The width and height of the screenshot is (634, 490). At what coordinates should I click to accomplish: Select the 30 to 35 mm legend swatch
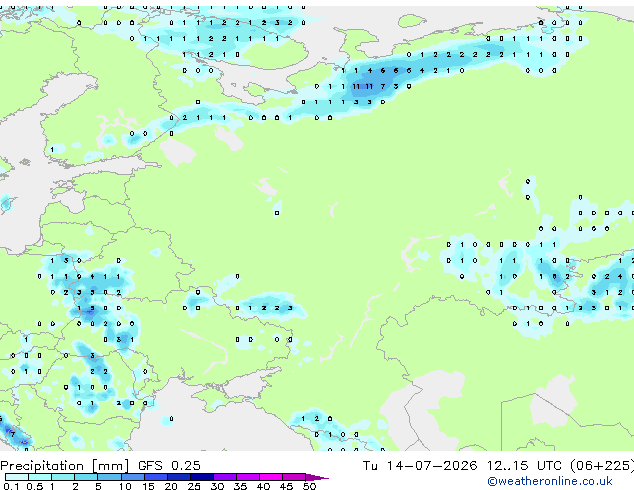pos(225,477)
